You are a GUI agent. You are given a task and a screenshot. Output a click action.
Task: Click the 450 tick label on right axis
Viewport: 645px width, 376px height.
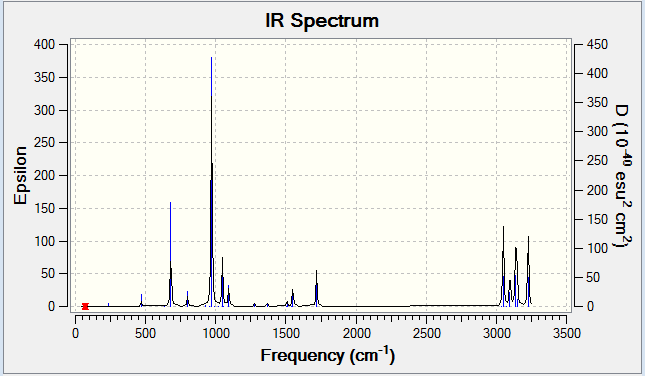point(597,44)
